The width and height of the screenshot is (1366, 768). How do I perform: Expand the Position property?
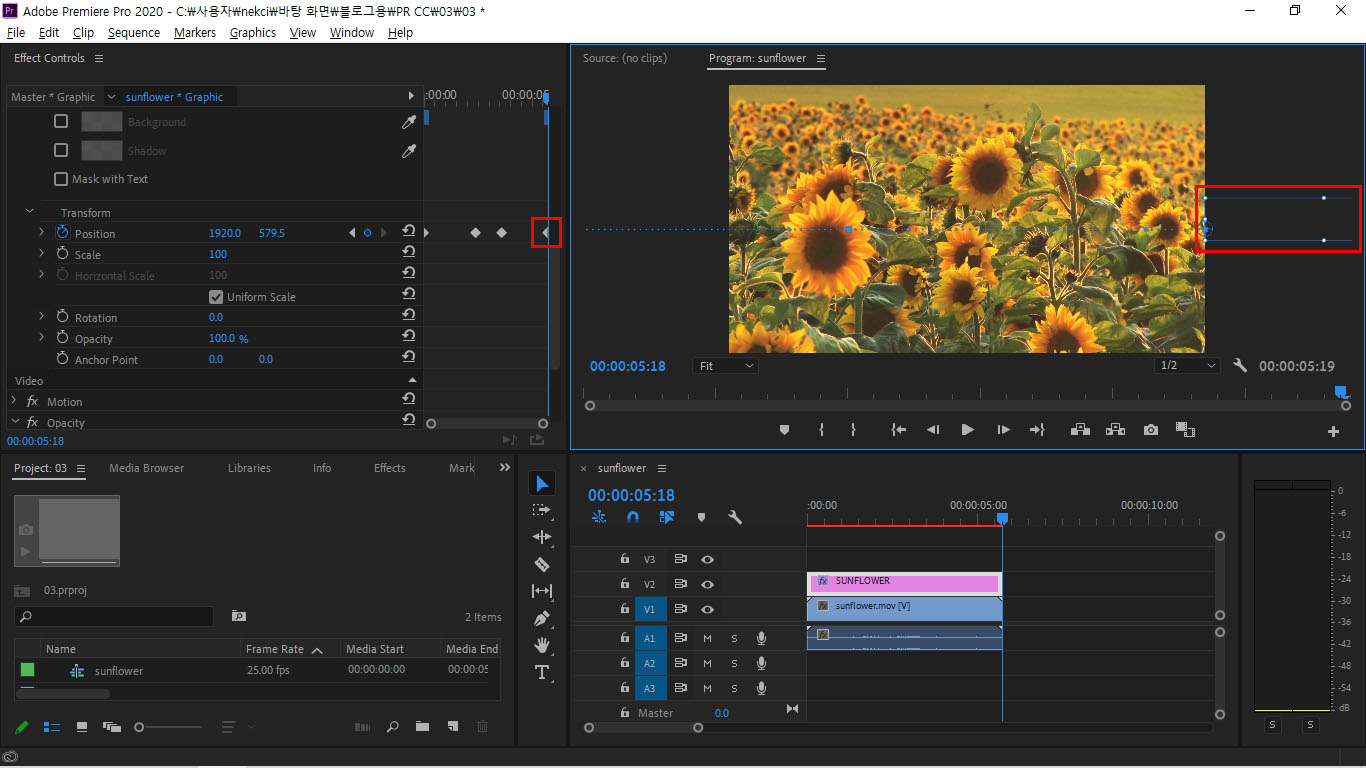coord(41,233)
